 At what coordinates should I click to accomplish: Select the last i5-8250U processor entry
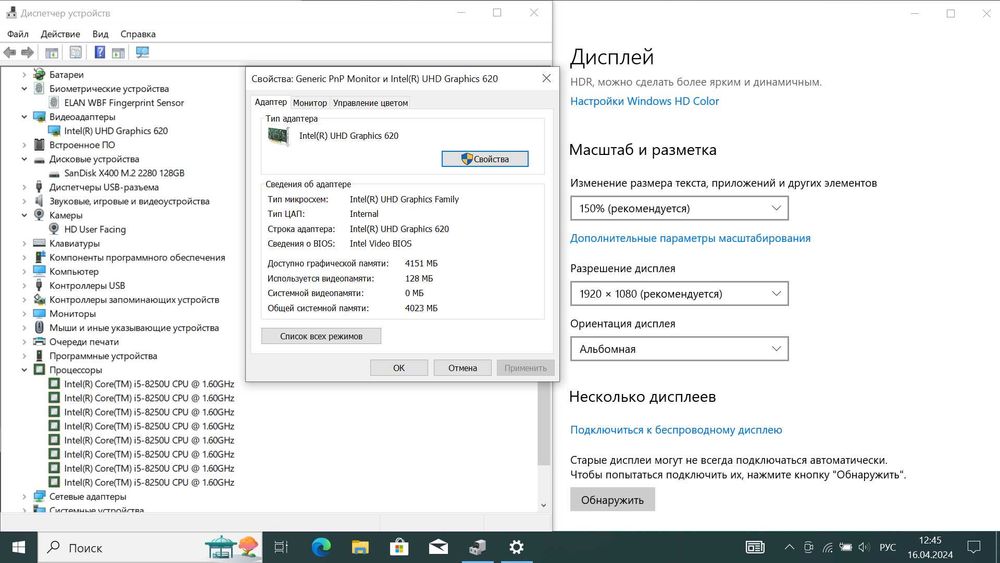(149, 482)
